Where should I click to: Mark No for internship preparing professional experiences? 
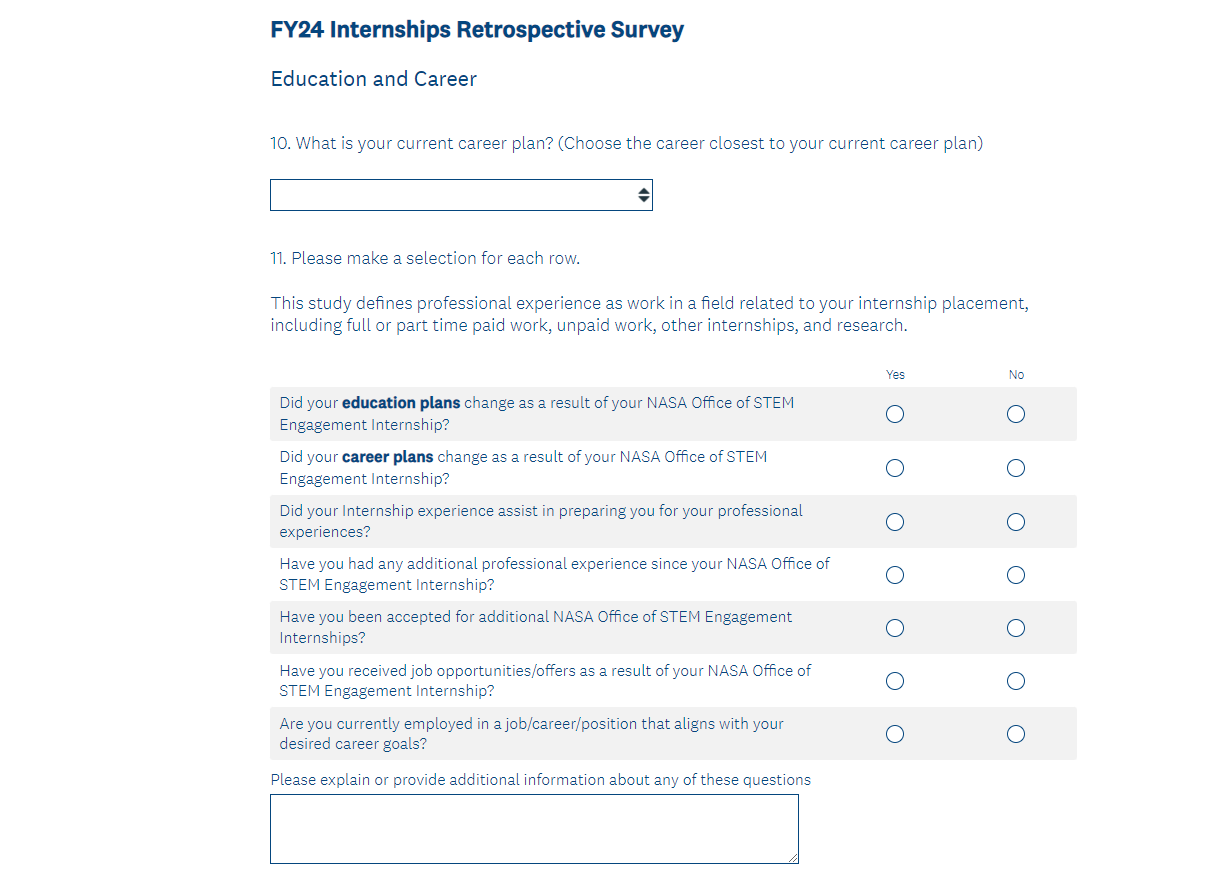click(1016, 522)
